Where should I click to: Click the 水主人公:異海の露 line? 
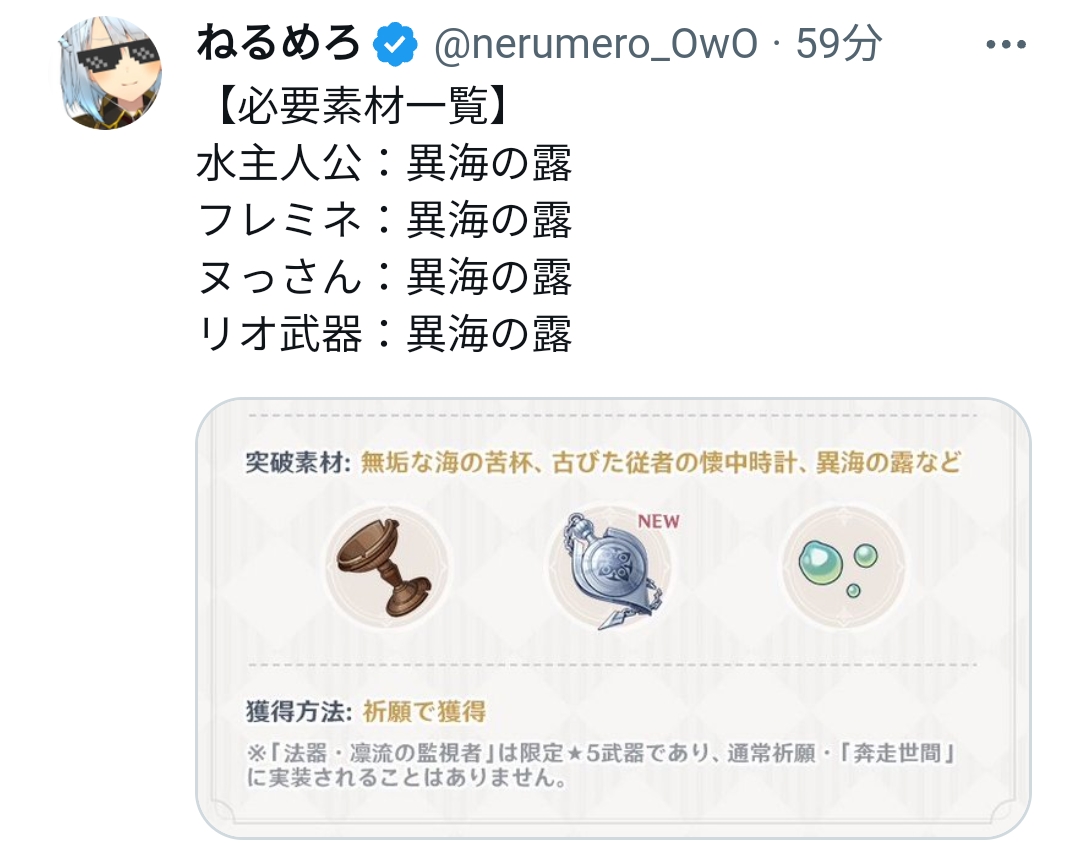[x=384, y=163]
